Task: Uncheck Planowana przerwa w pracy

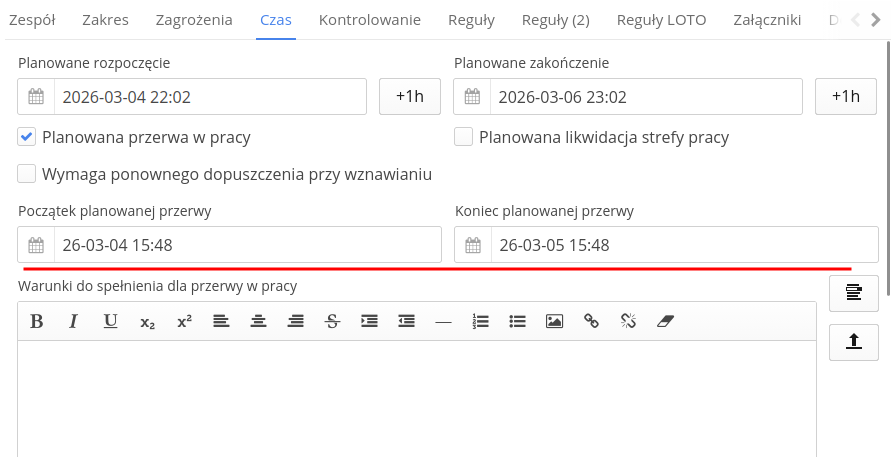Action: click(x=27, y=137)
